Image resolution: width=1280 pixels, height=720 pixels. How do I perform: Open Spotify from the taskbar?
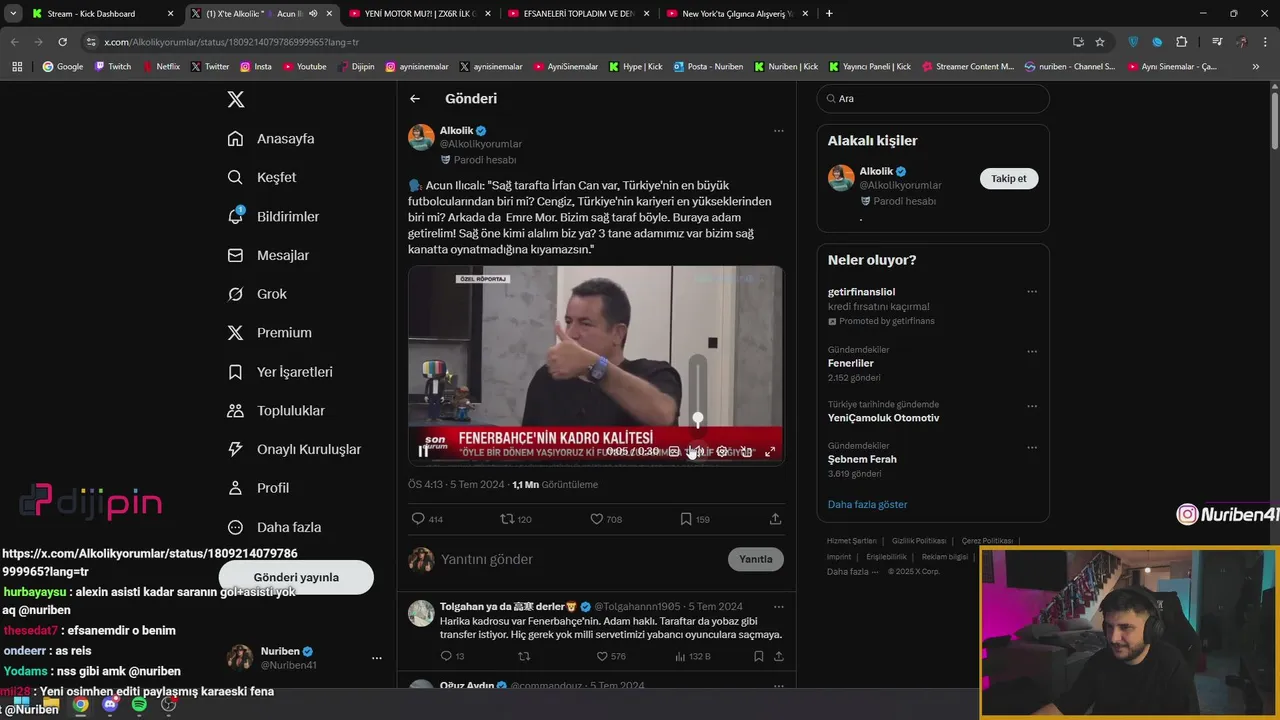point(139,705)
